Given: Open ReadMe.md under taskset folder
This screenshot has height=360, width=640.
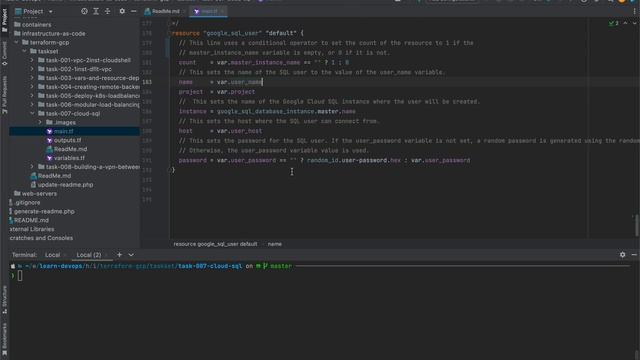Looking at the screenshot, I should point(54,176).
